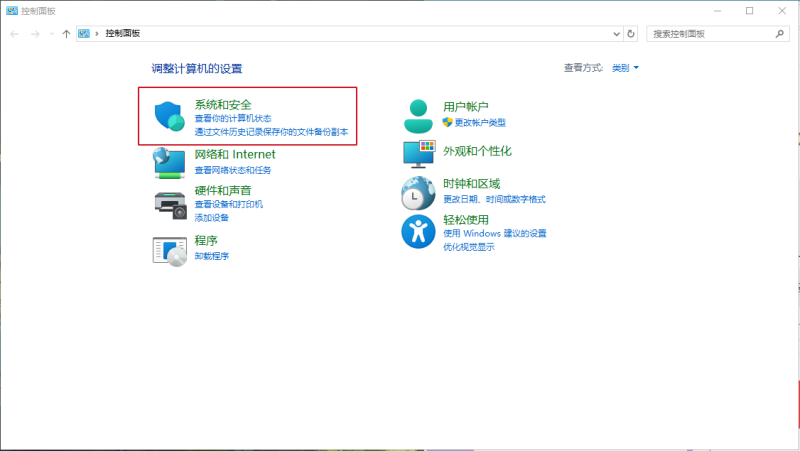Close the control panel window
This screenshot has width=800, height=451.
782,11
